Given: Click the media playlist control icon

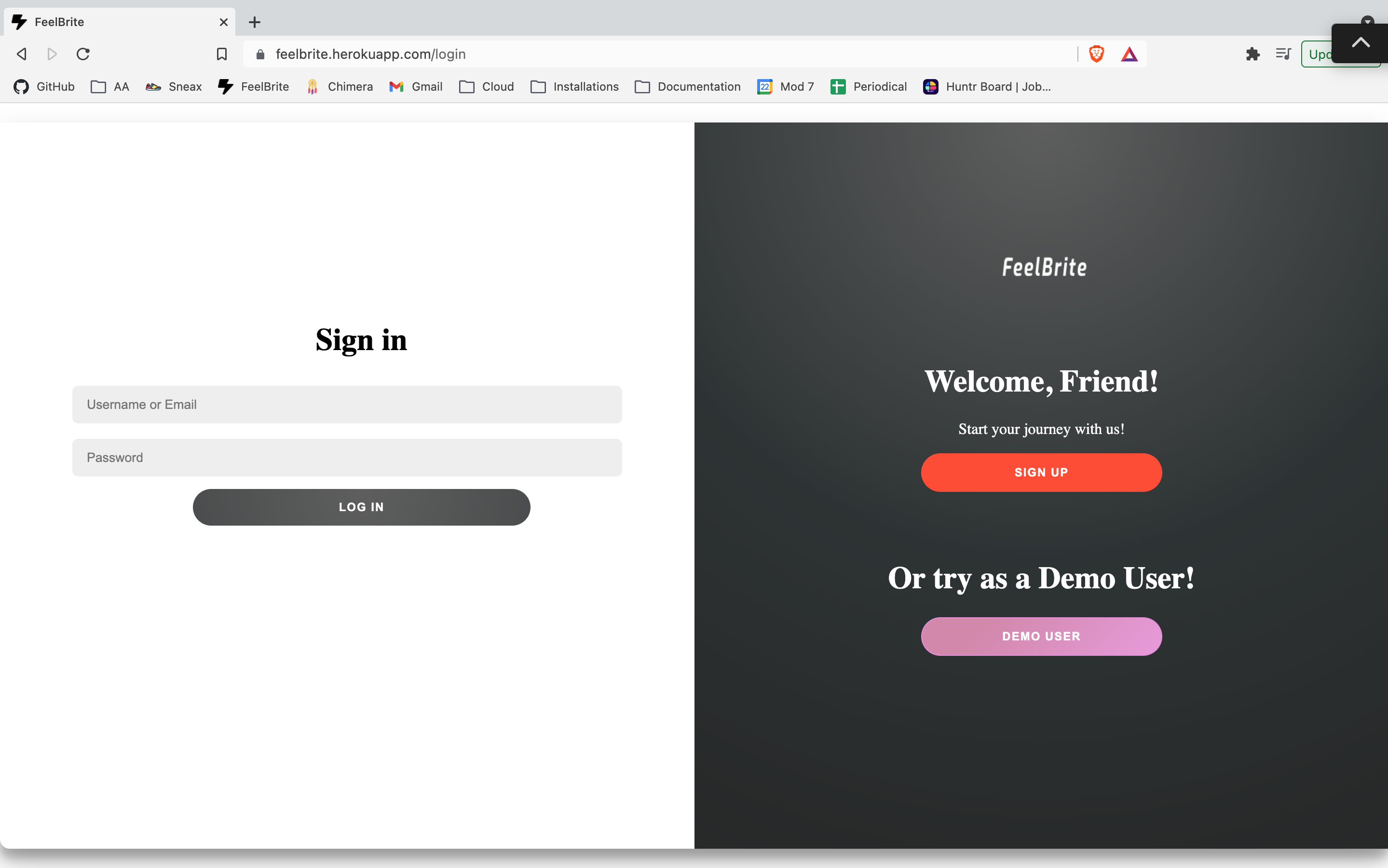Looking at the screenshot, I should pyautogui.click(x=1283, y=54).
